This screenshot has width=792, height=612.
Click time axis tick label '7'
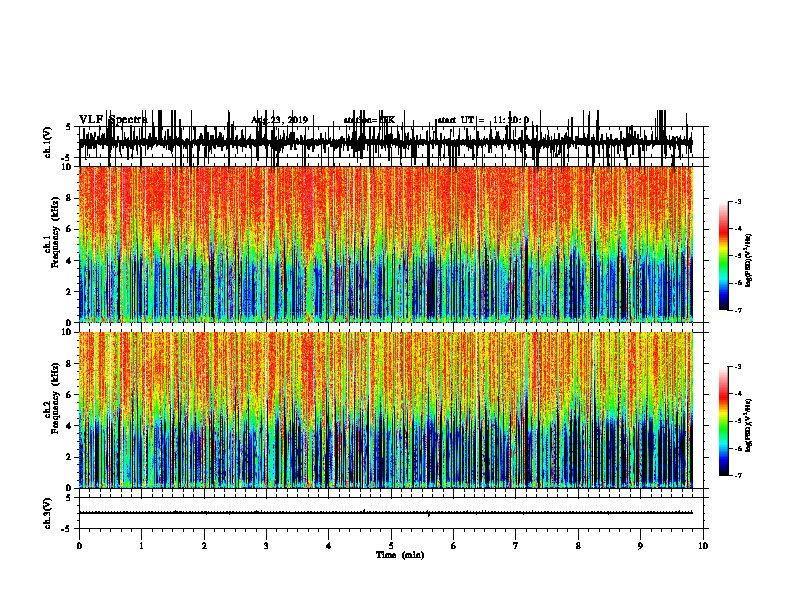[515, 546]
